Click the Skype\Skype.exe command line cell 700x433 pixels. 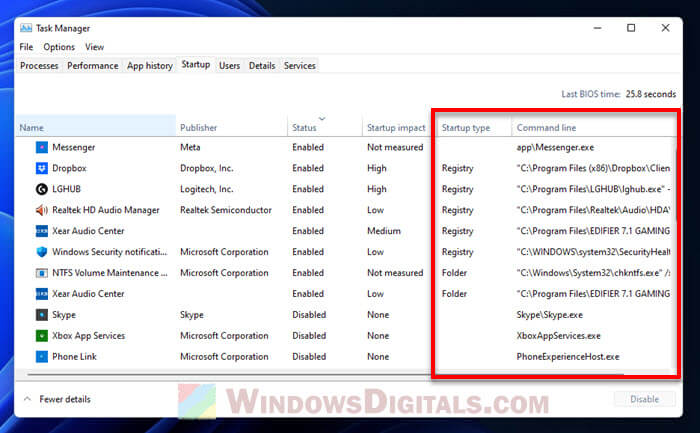click(x=550, y=315)
